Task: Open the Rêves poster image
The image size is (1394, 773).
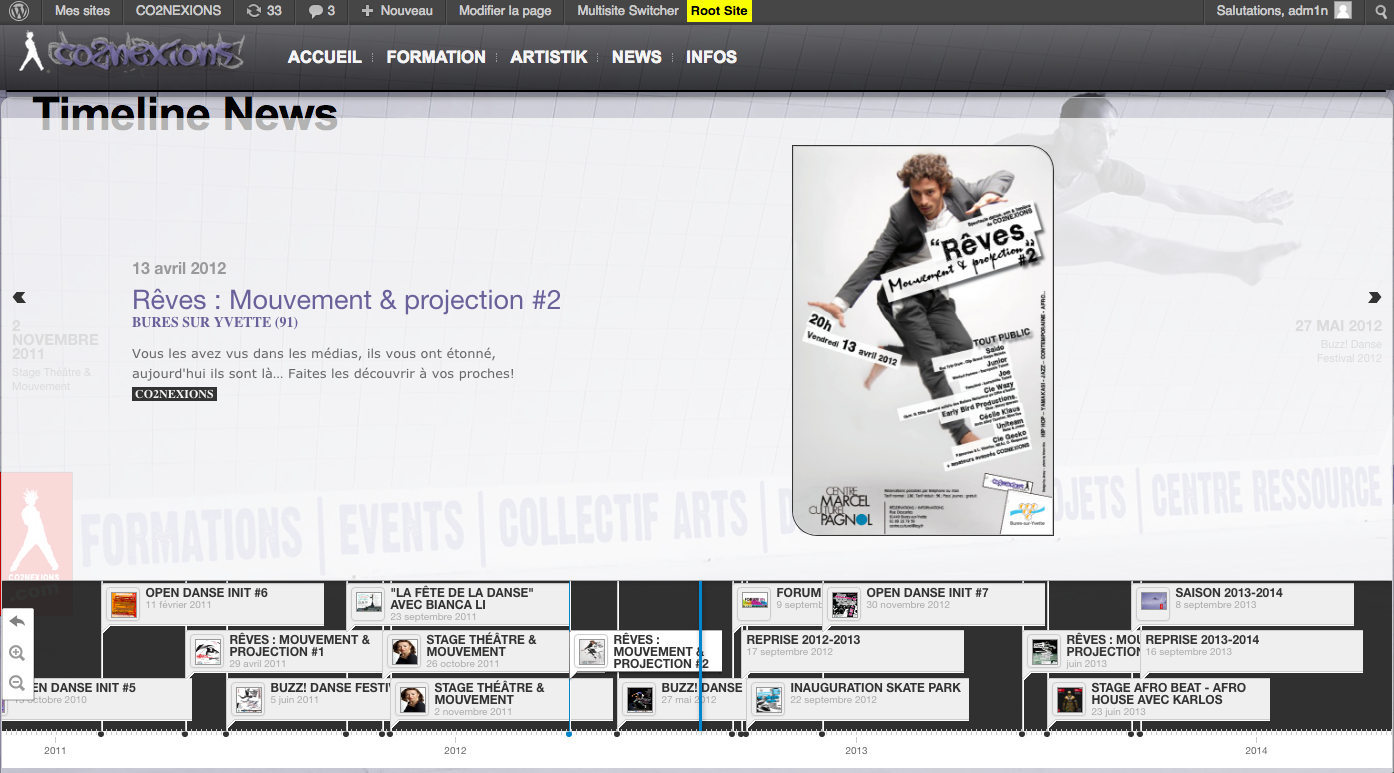Action: [923, 340]
